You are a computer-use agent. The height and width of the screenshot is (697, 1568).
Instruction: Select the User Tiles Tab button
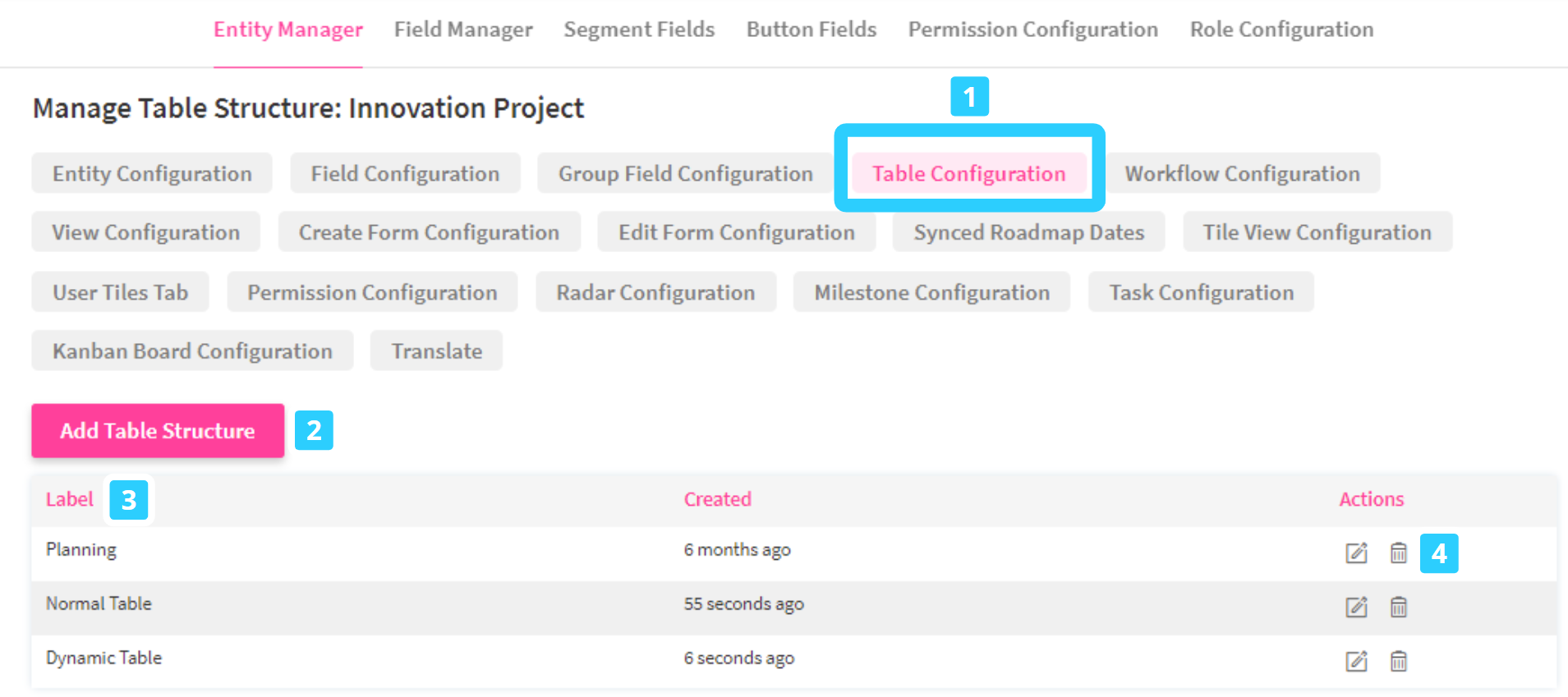tap(120, 293)
